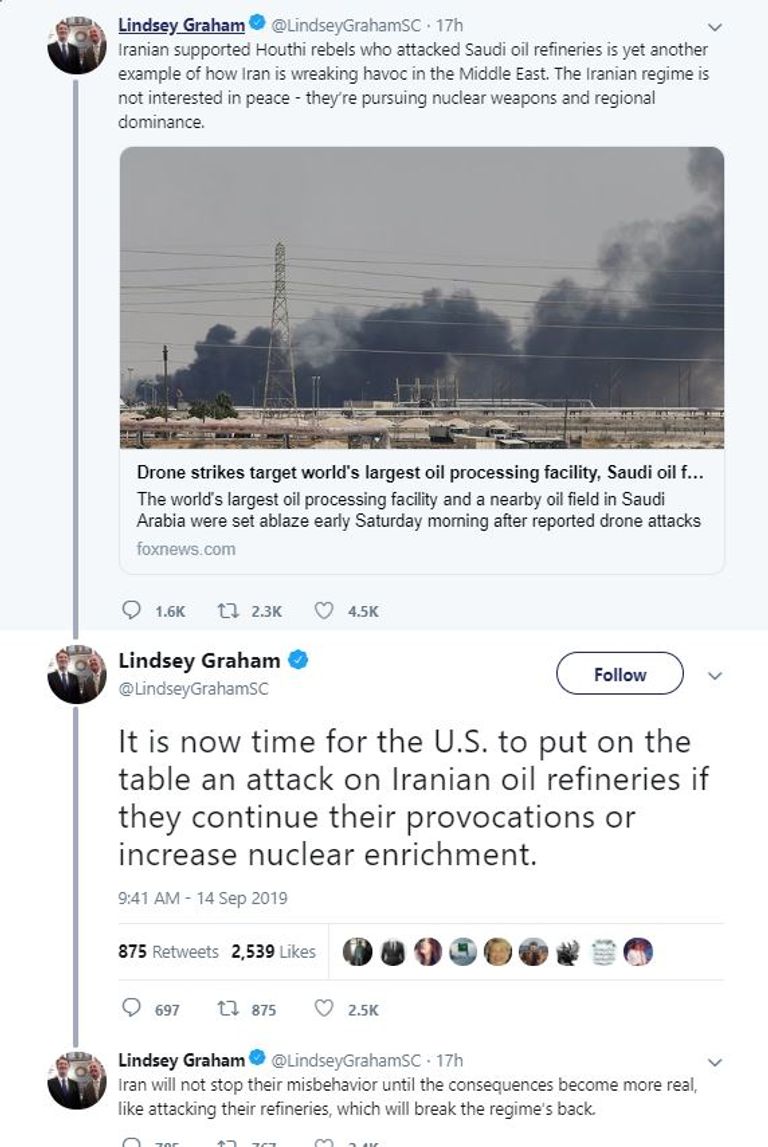Image resolution: width=768 pixels, height=1147 pixels.
Task: Retweet the first tweet with 2.3K retweets
Action: point(227,610)
